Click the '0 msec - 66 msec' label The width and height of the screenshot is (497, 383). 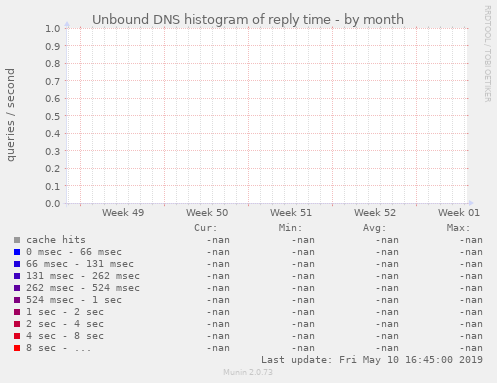(74, 252)
